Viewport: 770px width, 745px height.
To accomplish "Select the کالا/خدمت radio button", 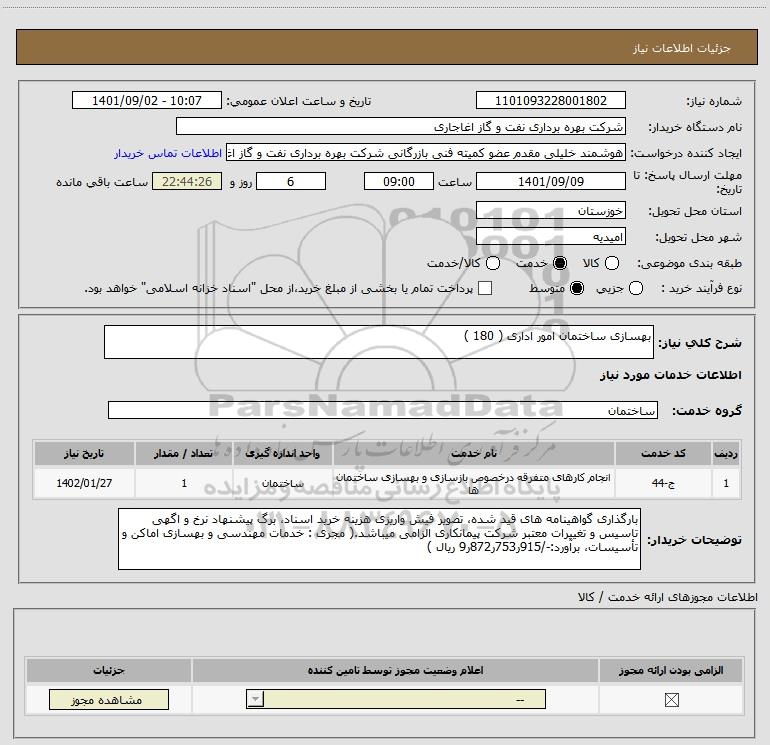I will tap(493, 263).
